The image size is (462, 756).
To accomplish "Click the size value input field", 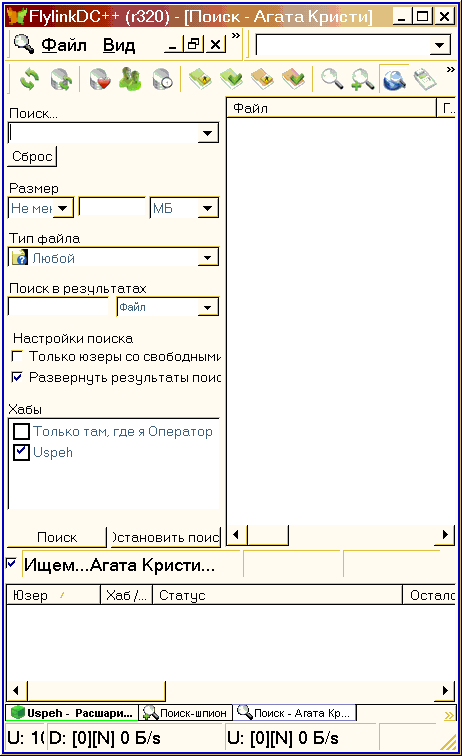I will click(112, 208).
